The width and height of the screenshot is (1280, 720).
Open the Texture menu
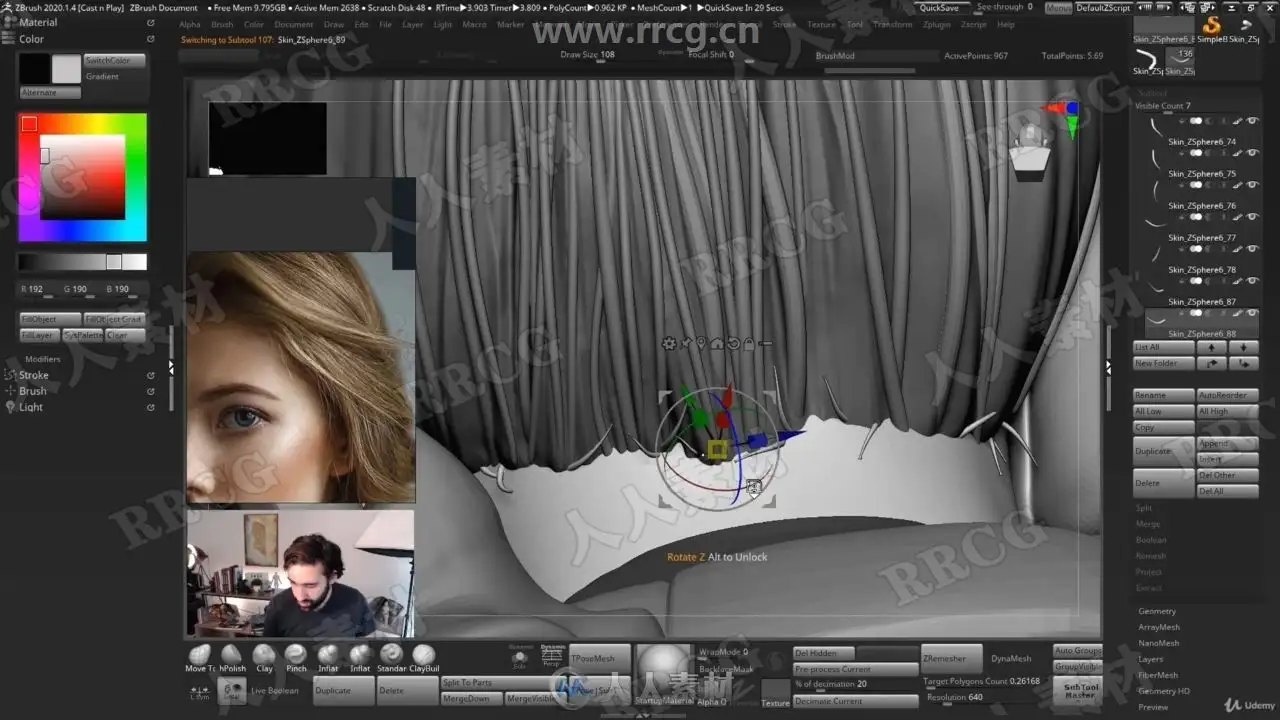(x=821, y=24)
